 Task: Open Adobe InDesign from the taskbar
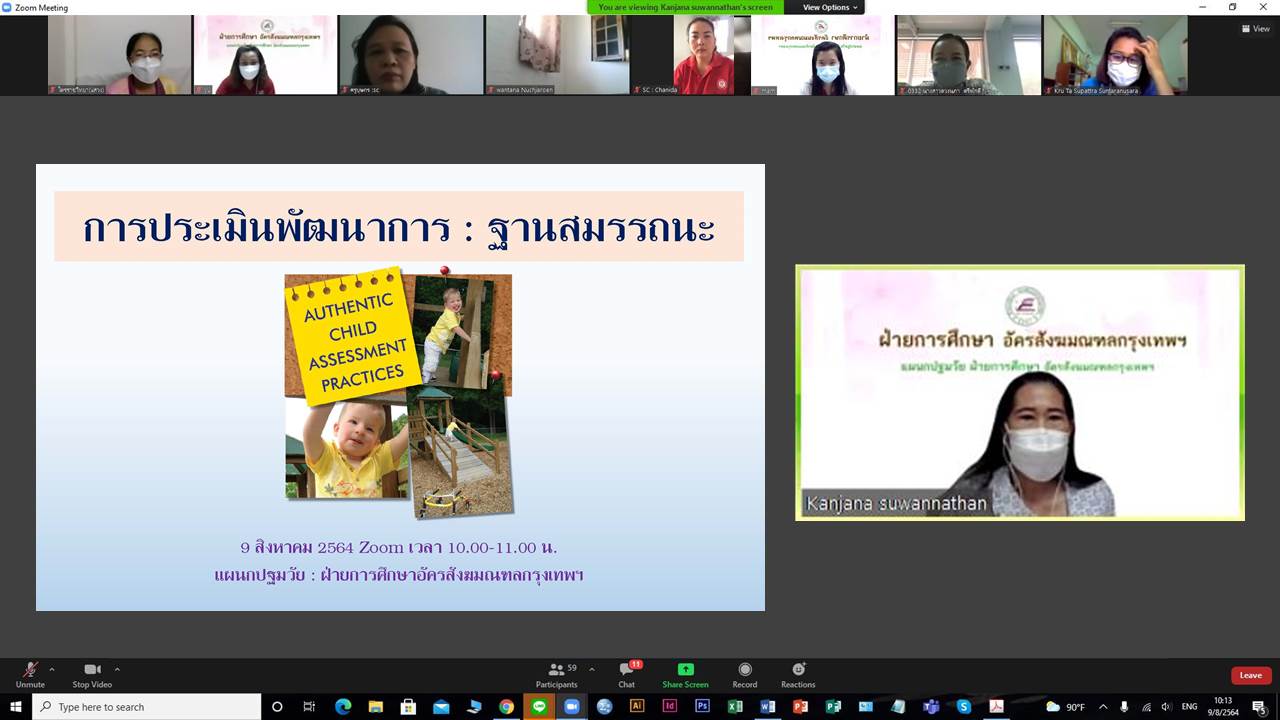pos(670,707)
